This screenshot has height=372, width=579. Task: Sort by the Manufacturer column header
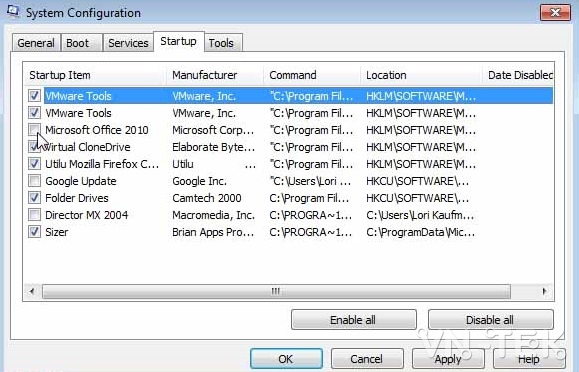tap(215, 75)
